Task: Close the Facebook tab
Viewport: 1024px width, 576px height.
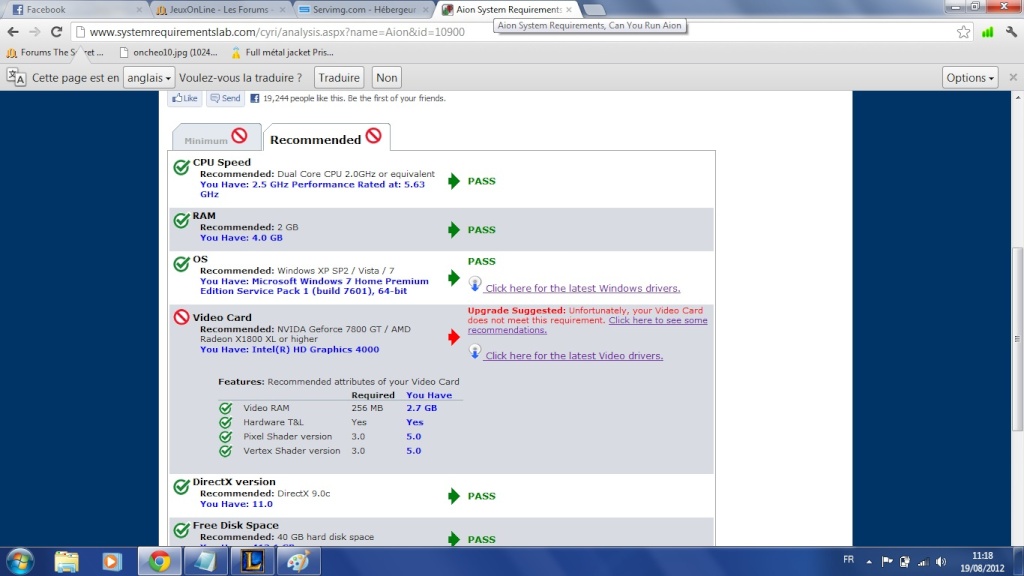Action: 139,10
